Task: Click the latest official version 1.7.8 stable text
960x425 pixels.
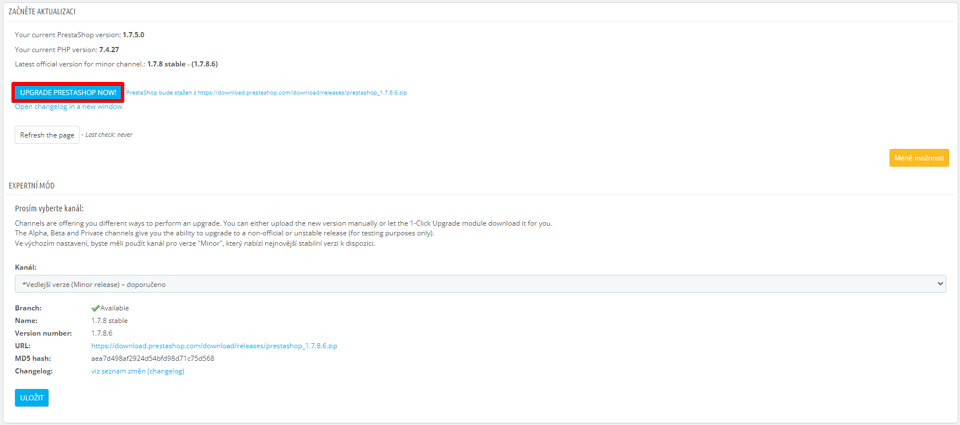Action: pos(182,64)
